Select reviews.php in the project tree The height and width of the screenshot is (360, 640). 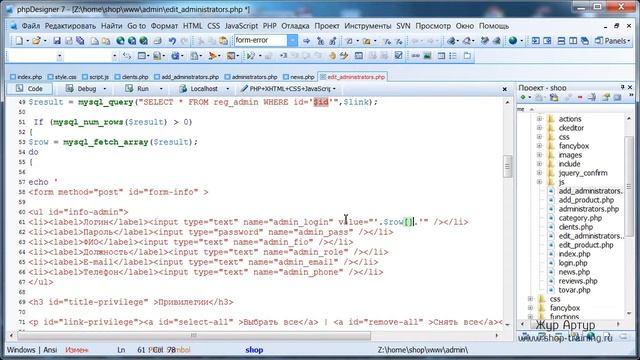point(578,281)
